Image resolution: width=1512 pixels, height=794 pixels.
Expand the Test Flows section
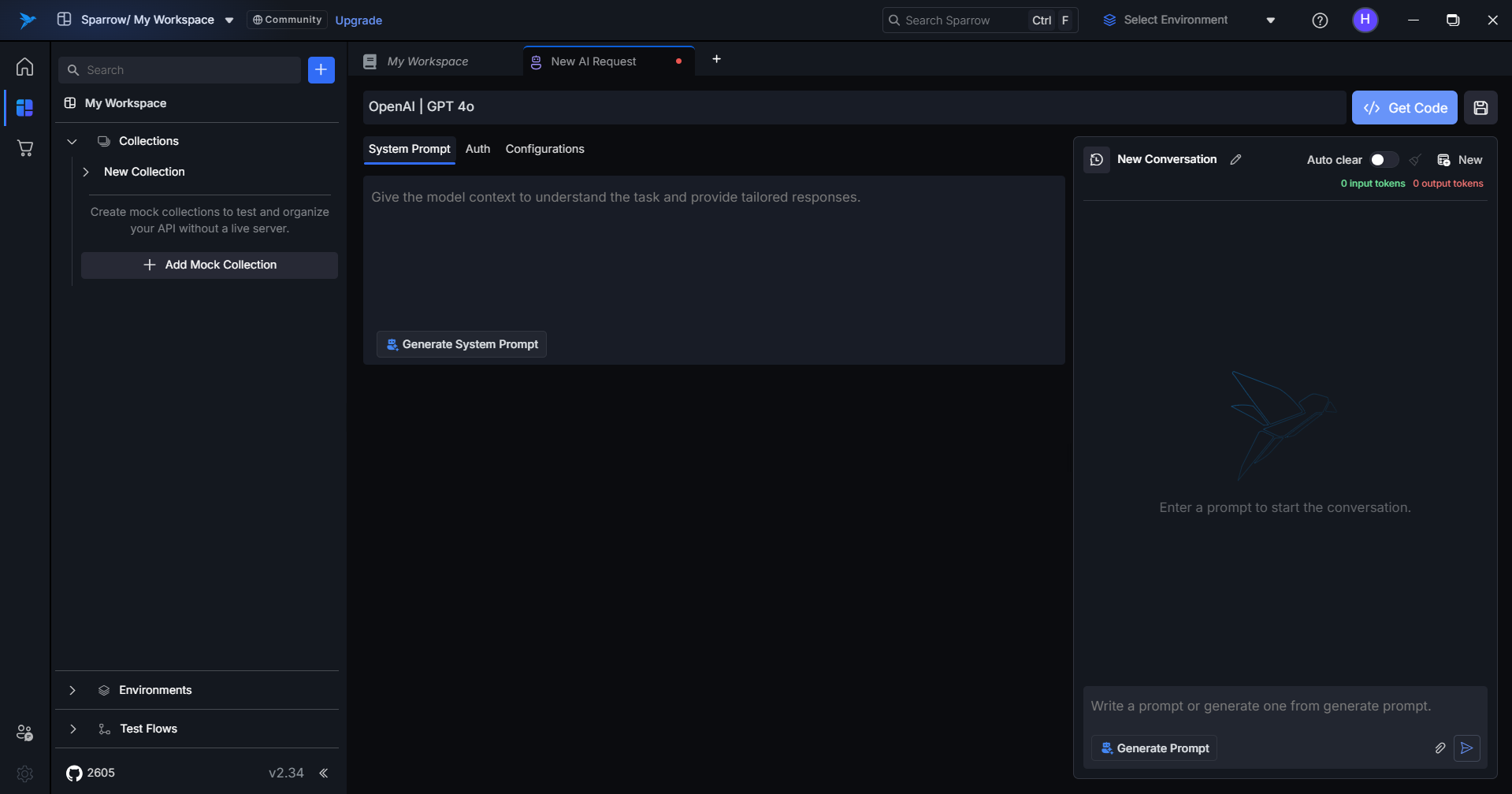coord(72,729)
